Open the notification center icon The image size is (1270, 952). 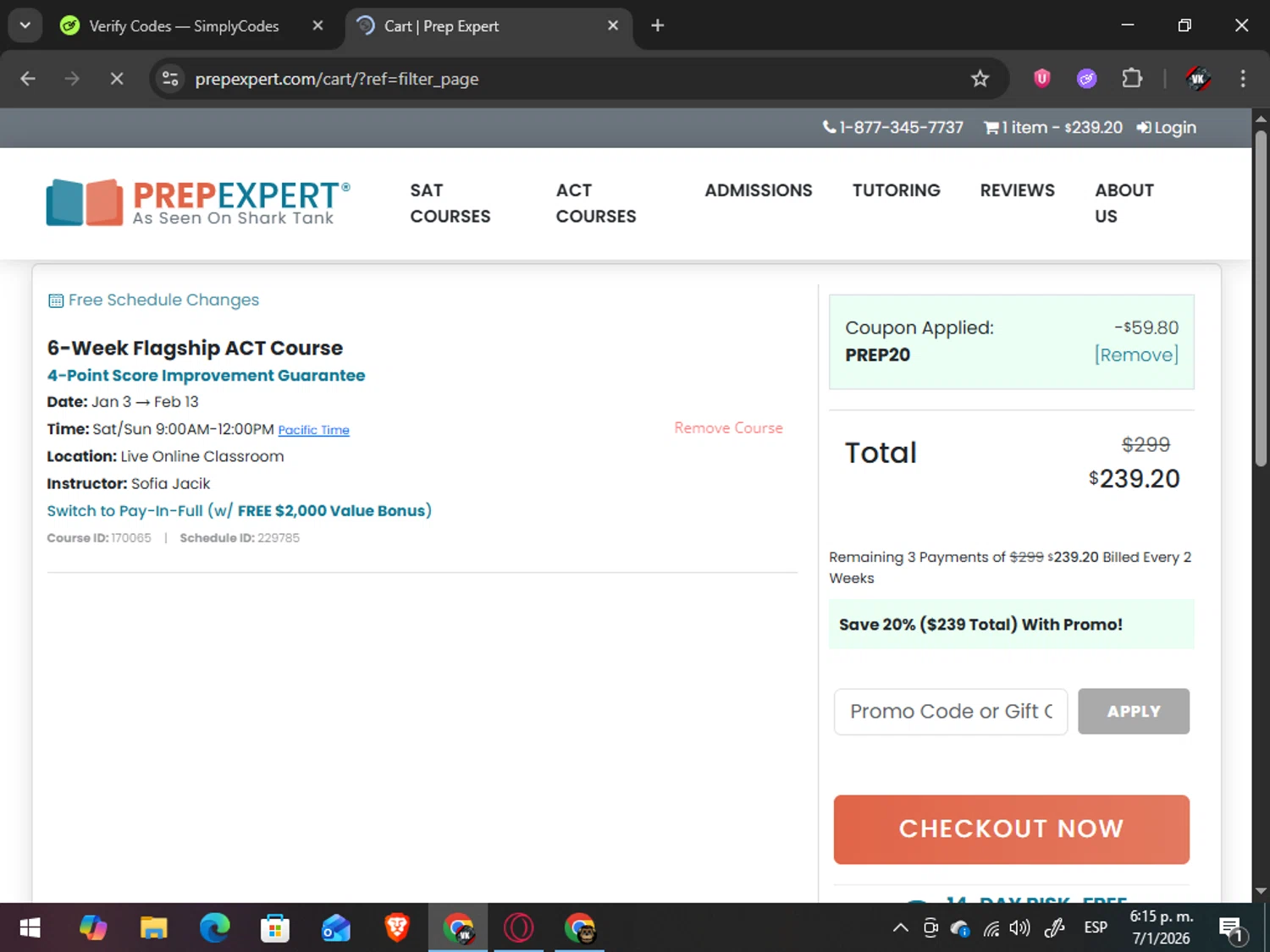(x=1232, y=928)
